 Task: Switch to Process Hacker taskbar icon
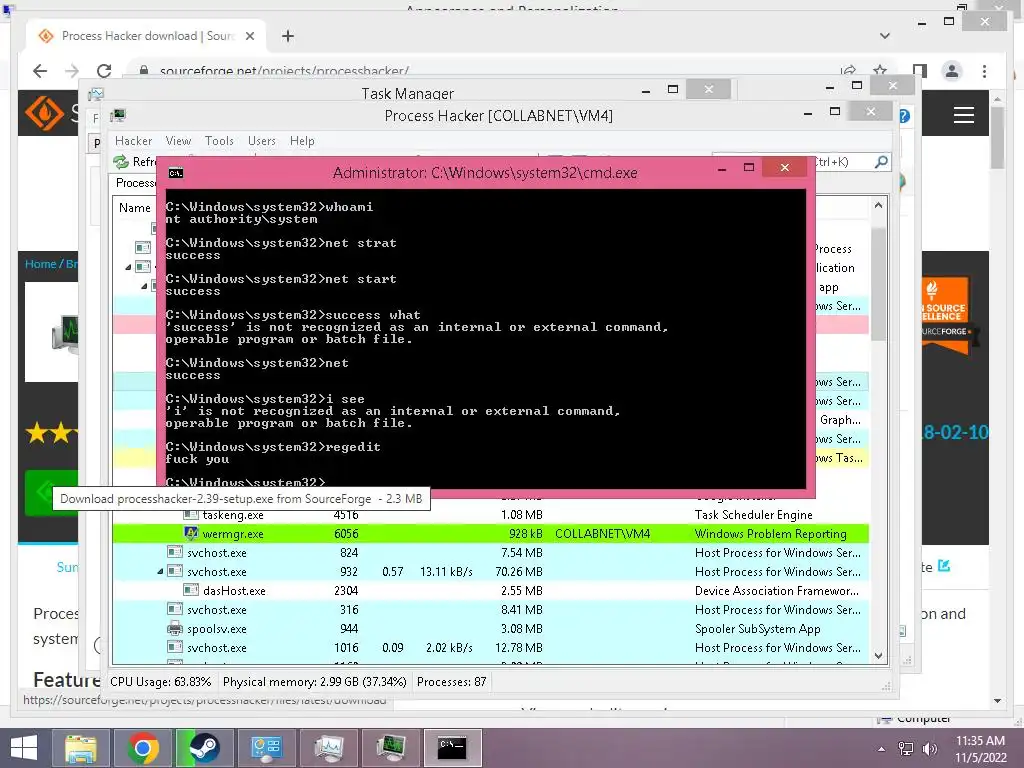pos(391,748)
